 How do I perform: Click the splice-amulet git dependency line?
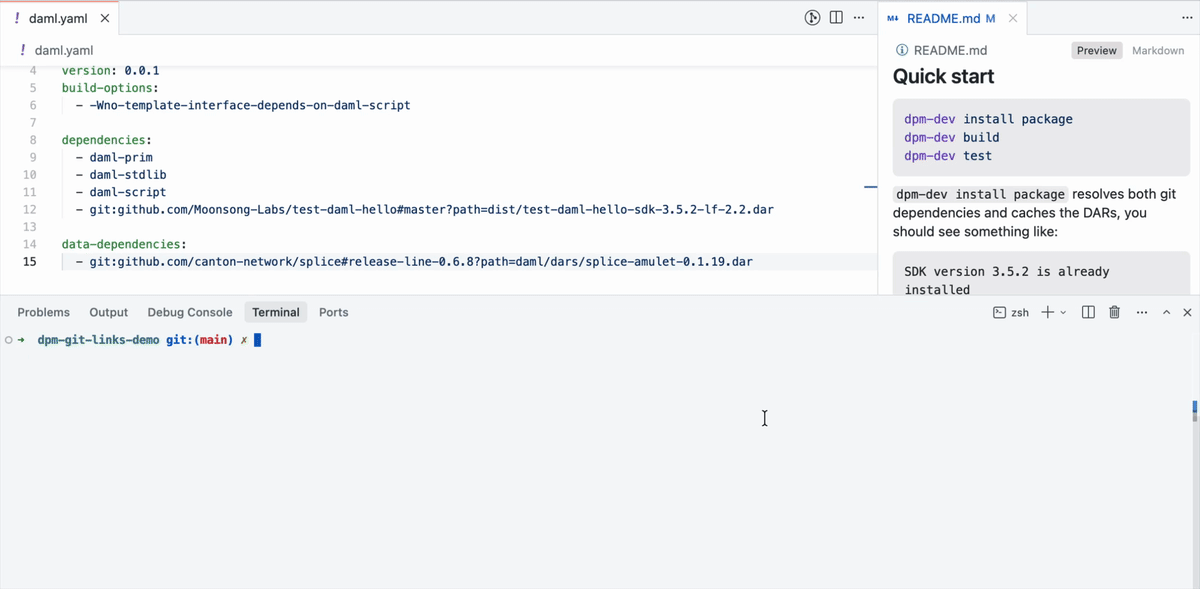(x=414, y=262)
